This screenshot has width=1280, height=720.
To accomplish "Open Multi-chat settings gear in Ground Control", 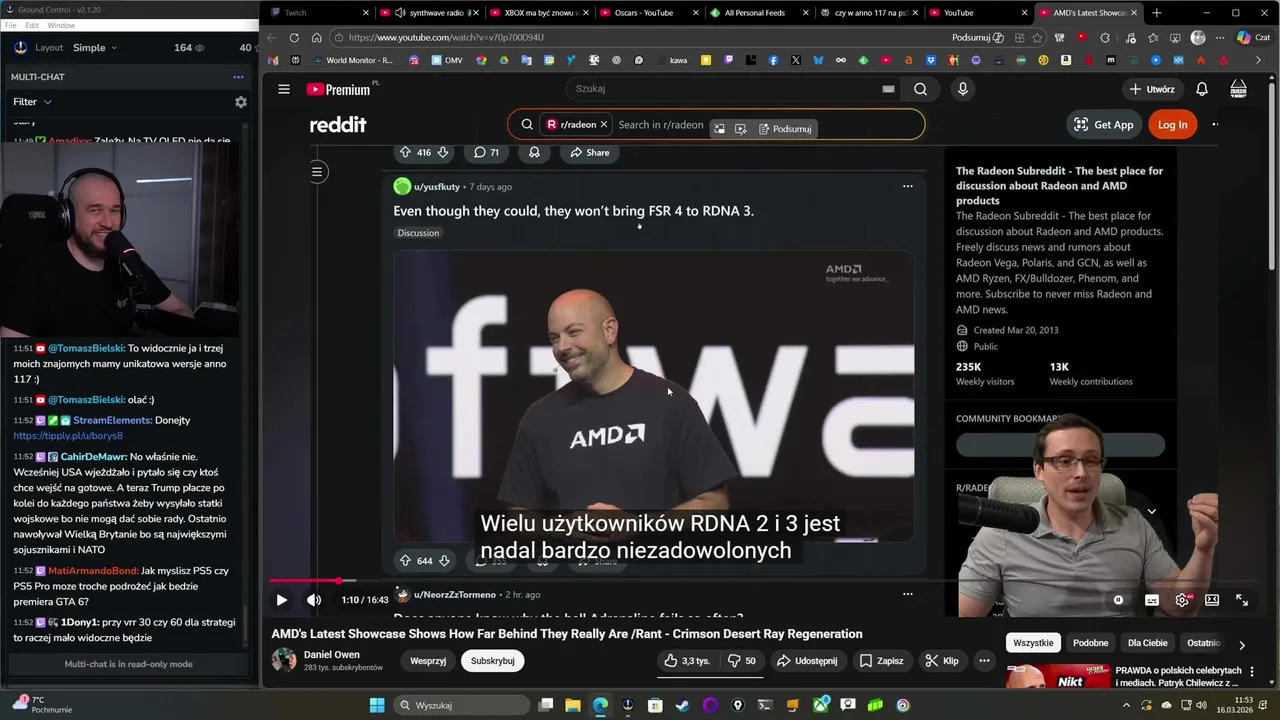I will (241, 102).
